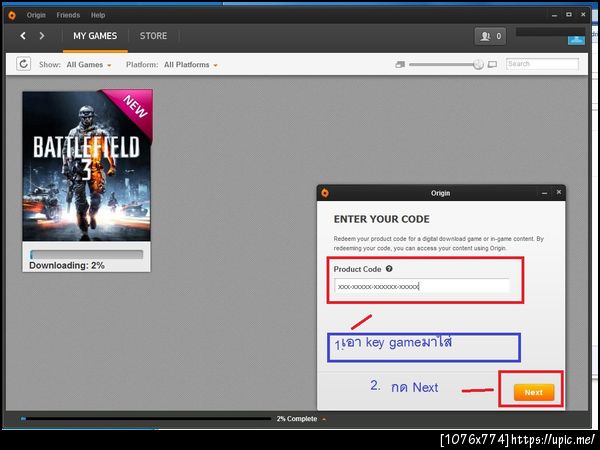Open the Help menu
The height and width of the screenshot is (450, 600).
(x=98, y=15)
